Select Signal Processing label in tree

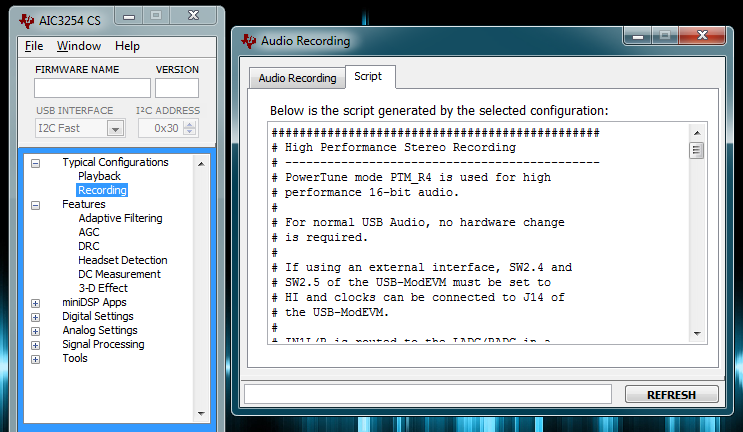click(x=103, y=344)
